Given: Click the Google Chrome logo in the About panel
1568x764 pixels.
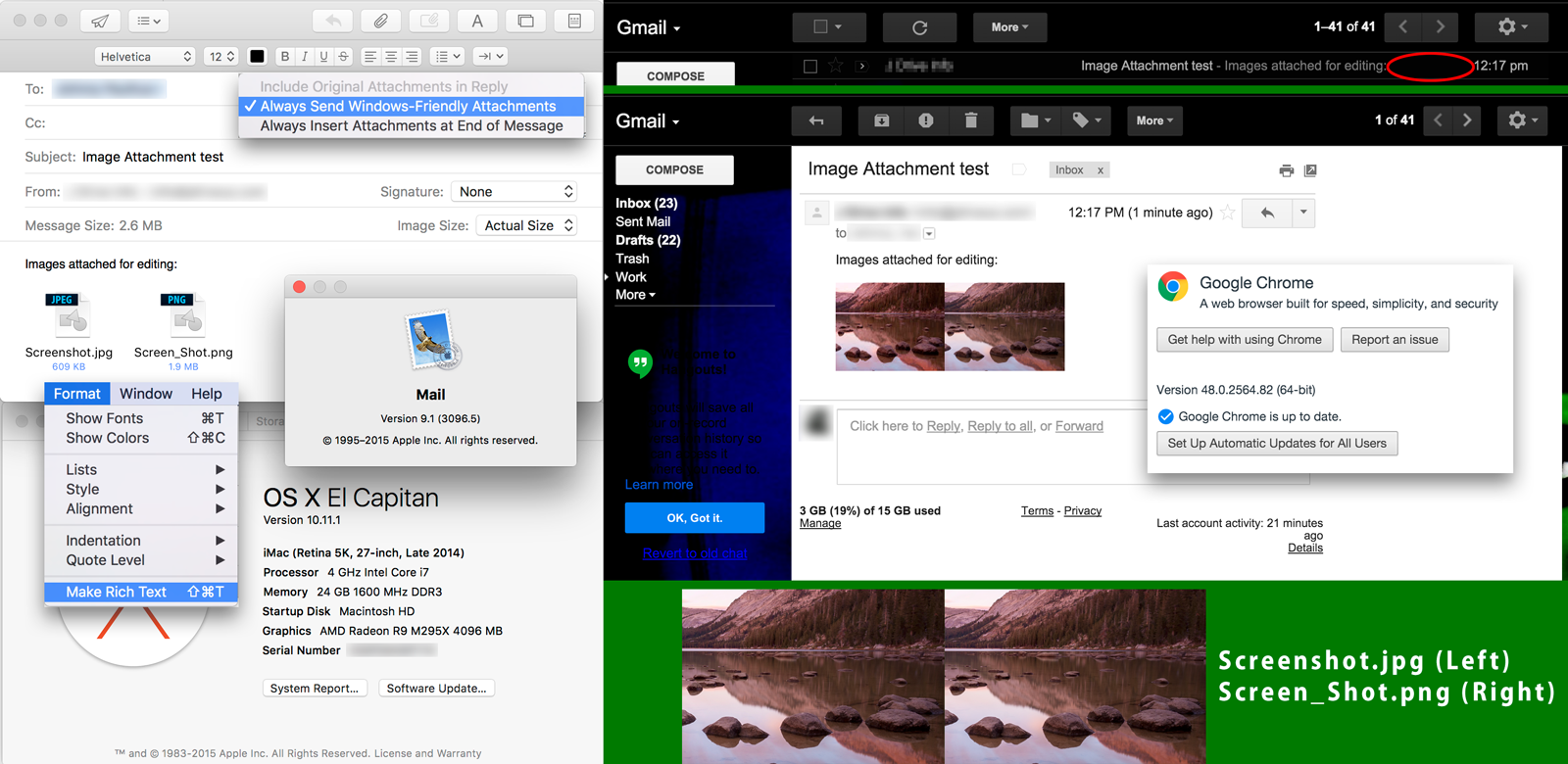Looking at the screenshot, I should click(x=1172, y=286).
